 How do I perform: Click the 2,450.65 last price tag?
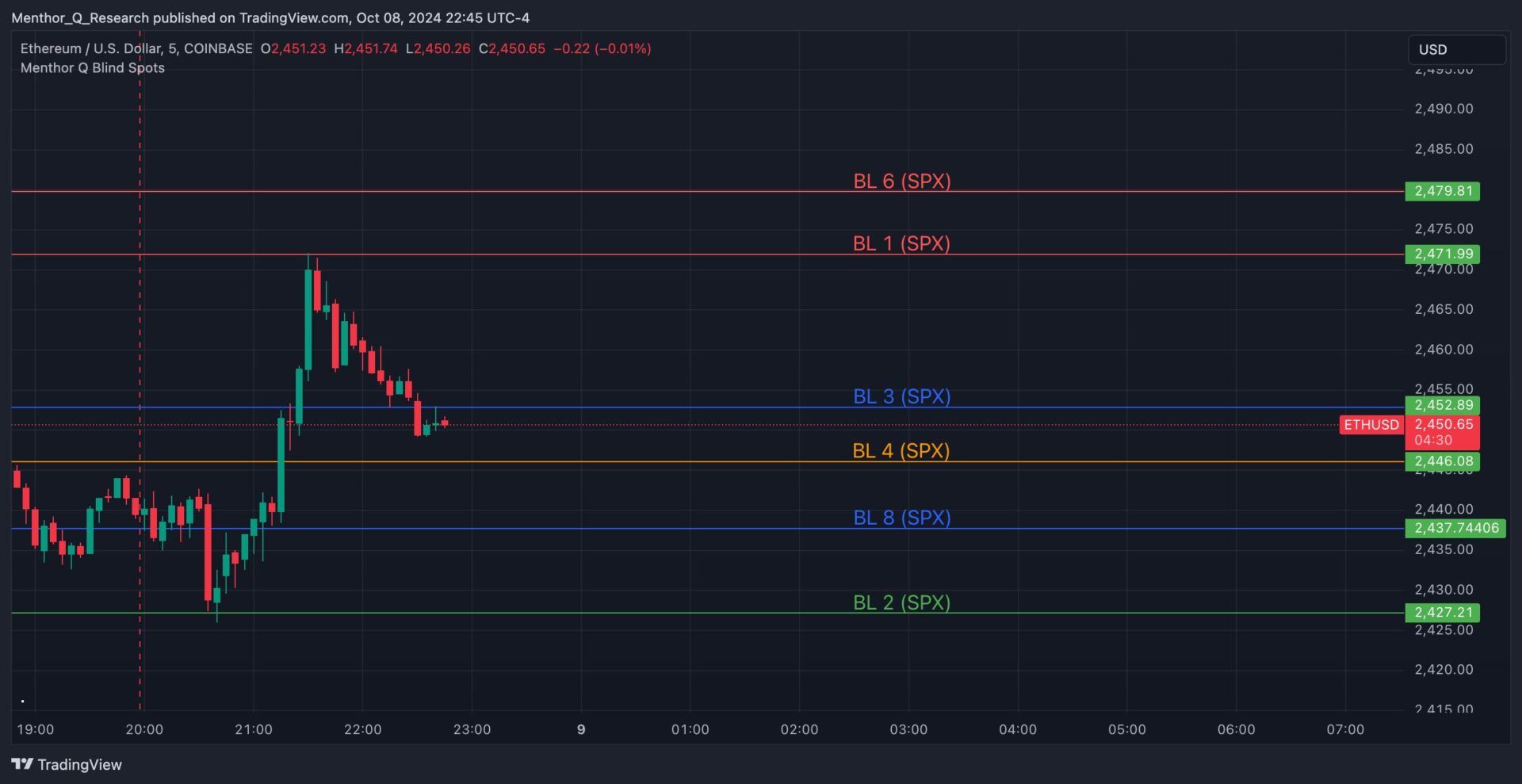(1443, 425)
